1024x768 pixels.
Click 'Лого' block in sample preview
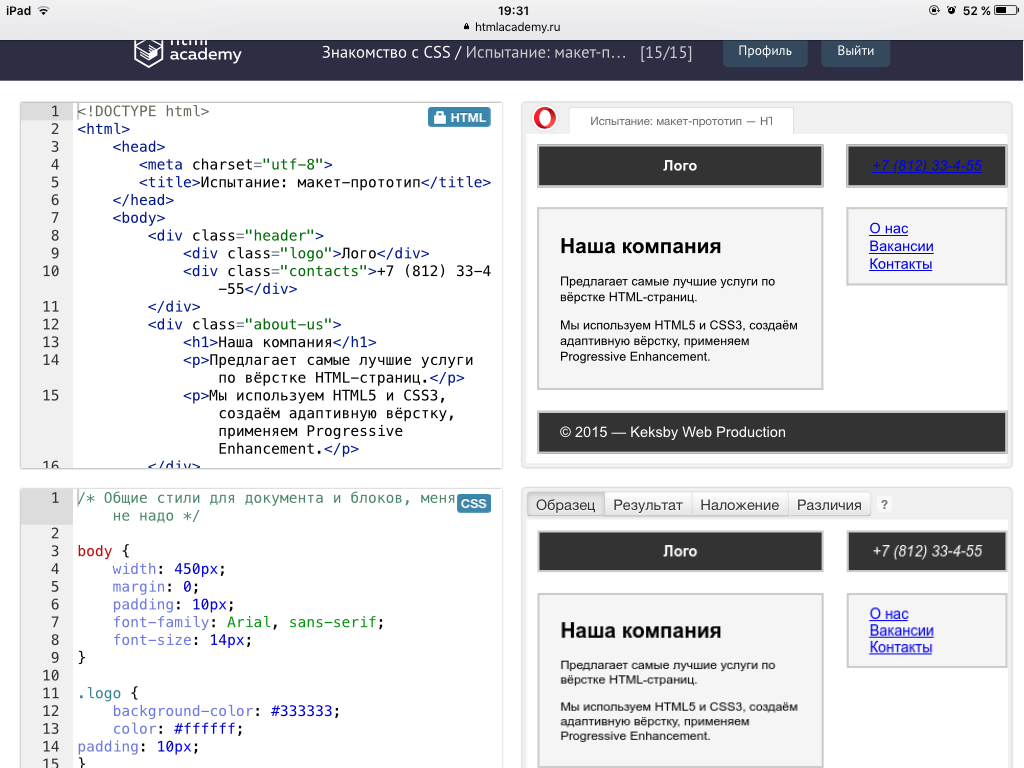[x=680, y=551]
